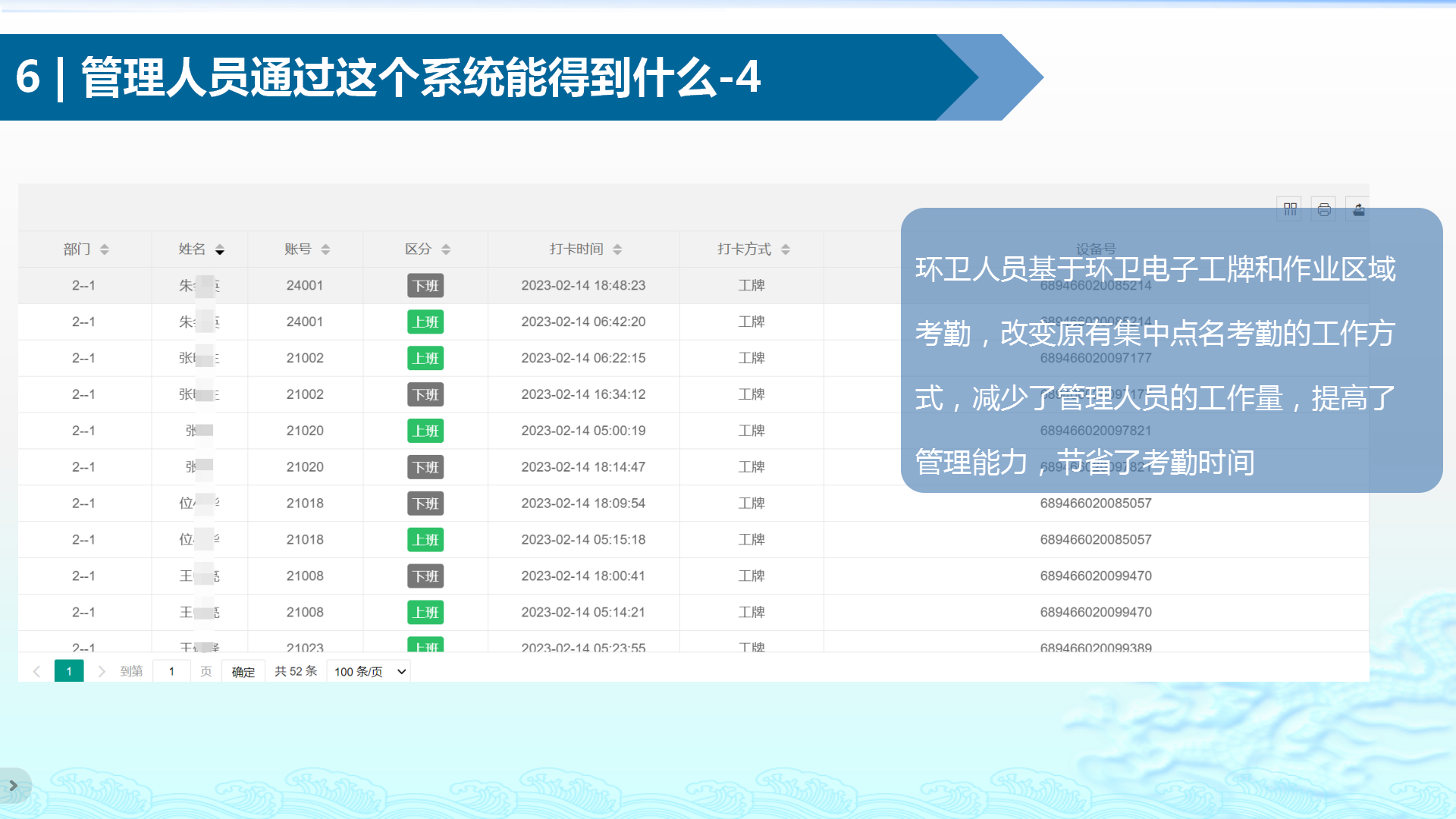Click timestamp 2023-02-14 05:15:18

click(x=583, y=541)
